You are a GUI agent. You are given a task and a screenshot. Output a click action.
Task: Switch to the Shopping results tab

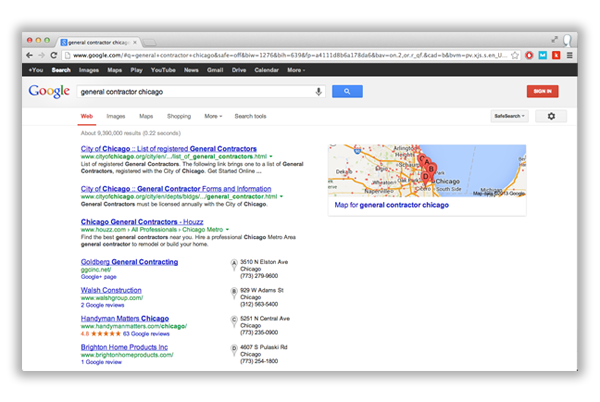[x=179, y=116]
